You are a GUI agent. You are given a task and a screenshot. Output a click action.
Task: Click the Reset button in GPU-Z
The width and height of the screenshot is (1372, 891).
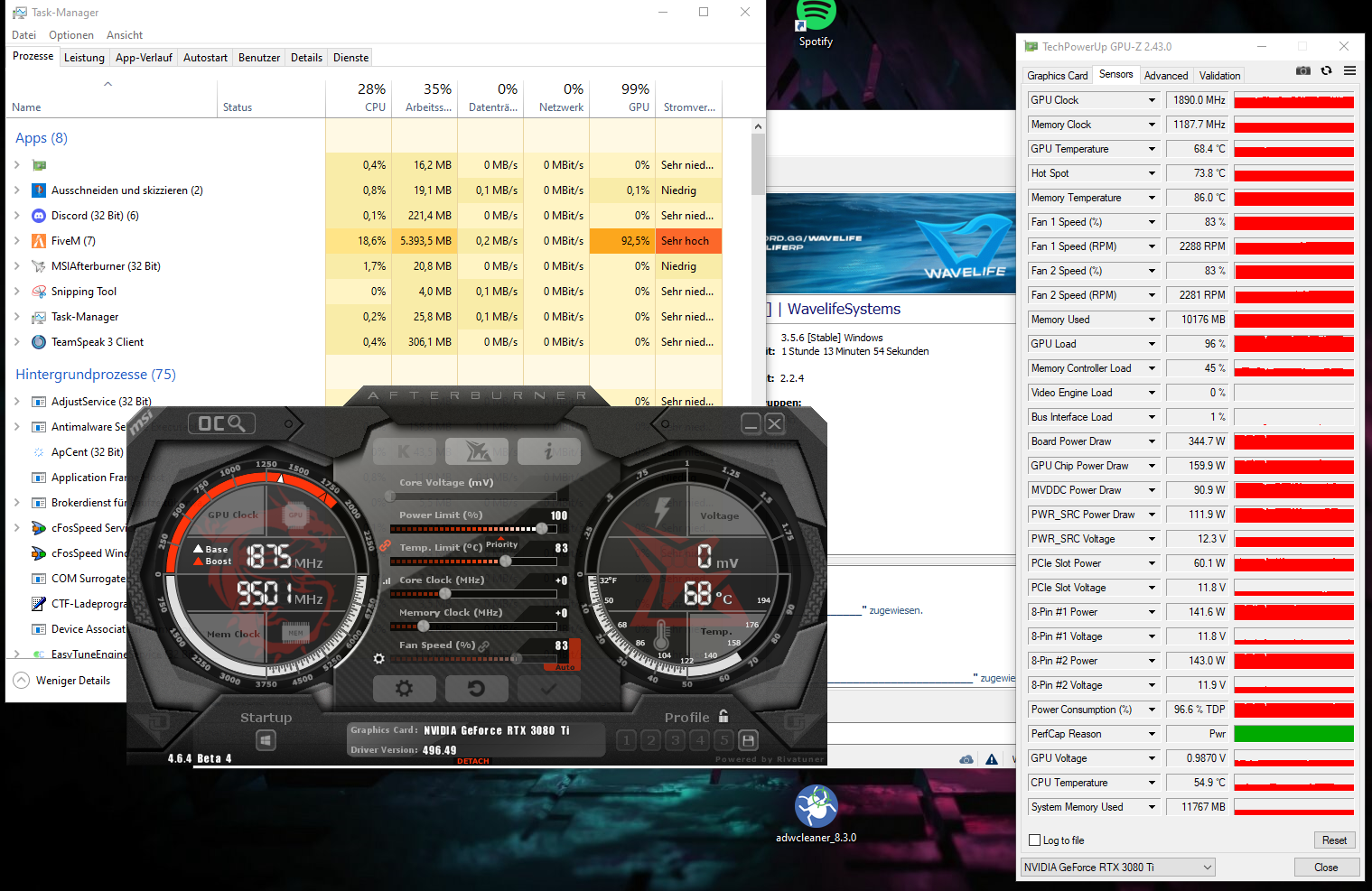[x=1334, y=840]
